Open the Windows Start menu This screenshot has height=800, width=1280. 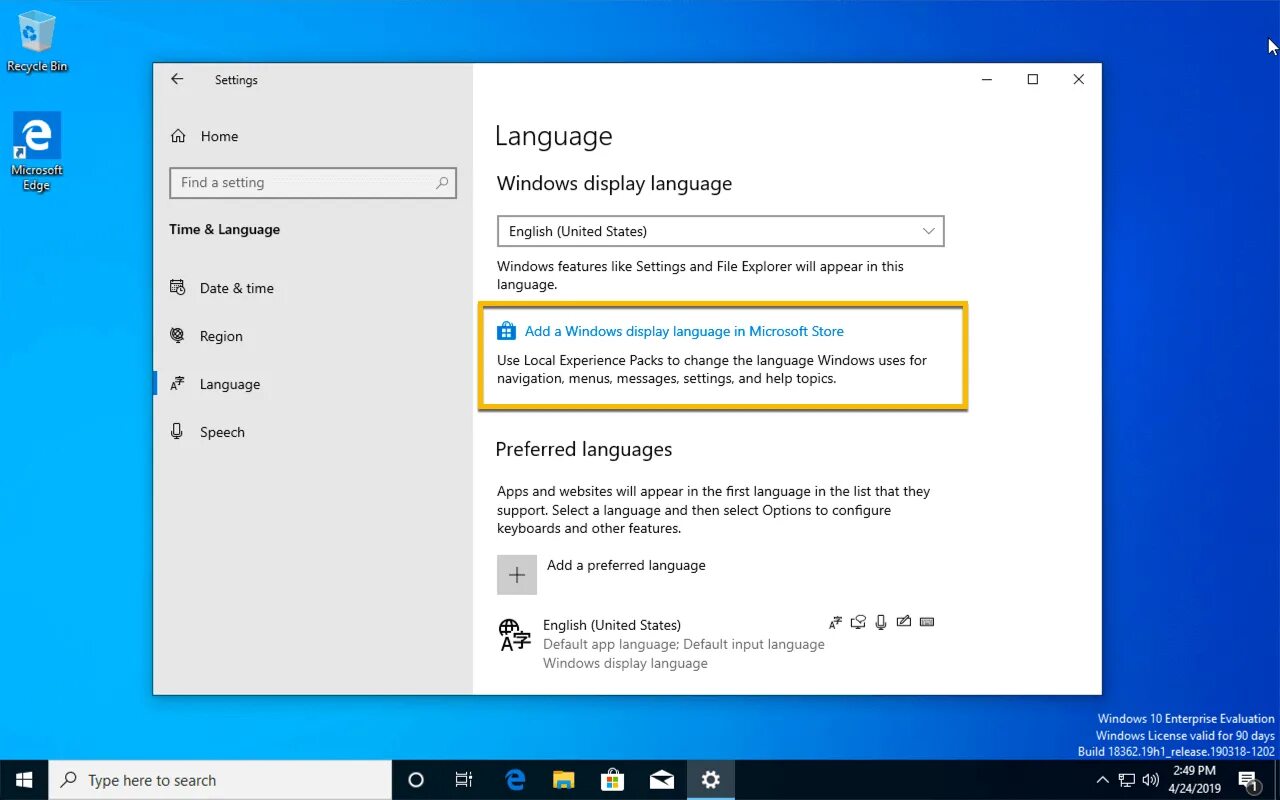pyautogui.click(x=24, y=780)
